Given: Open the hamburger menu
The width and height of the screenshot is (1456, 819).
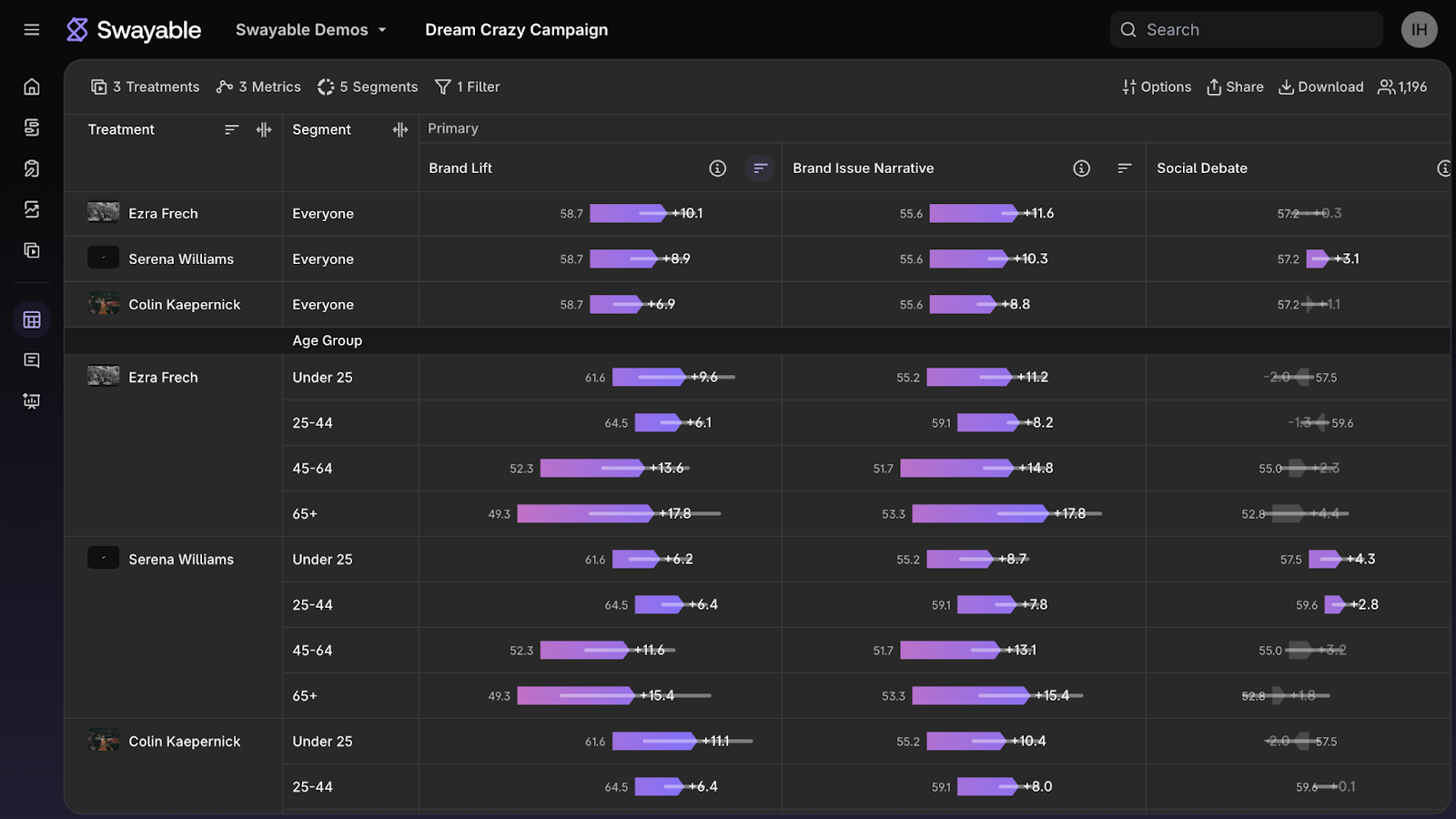Looking at the screenshot, I should coord(32,30).
